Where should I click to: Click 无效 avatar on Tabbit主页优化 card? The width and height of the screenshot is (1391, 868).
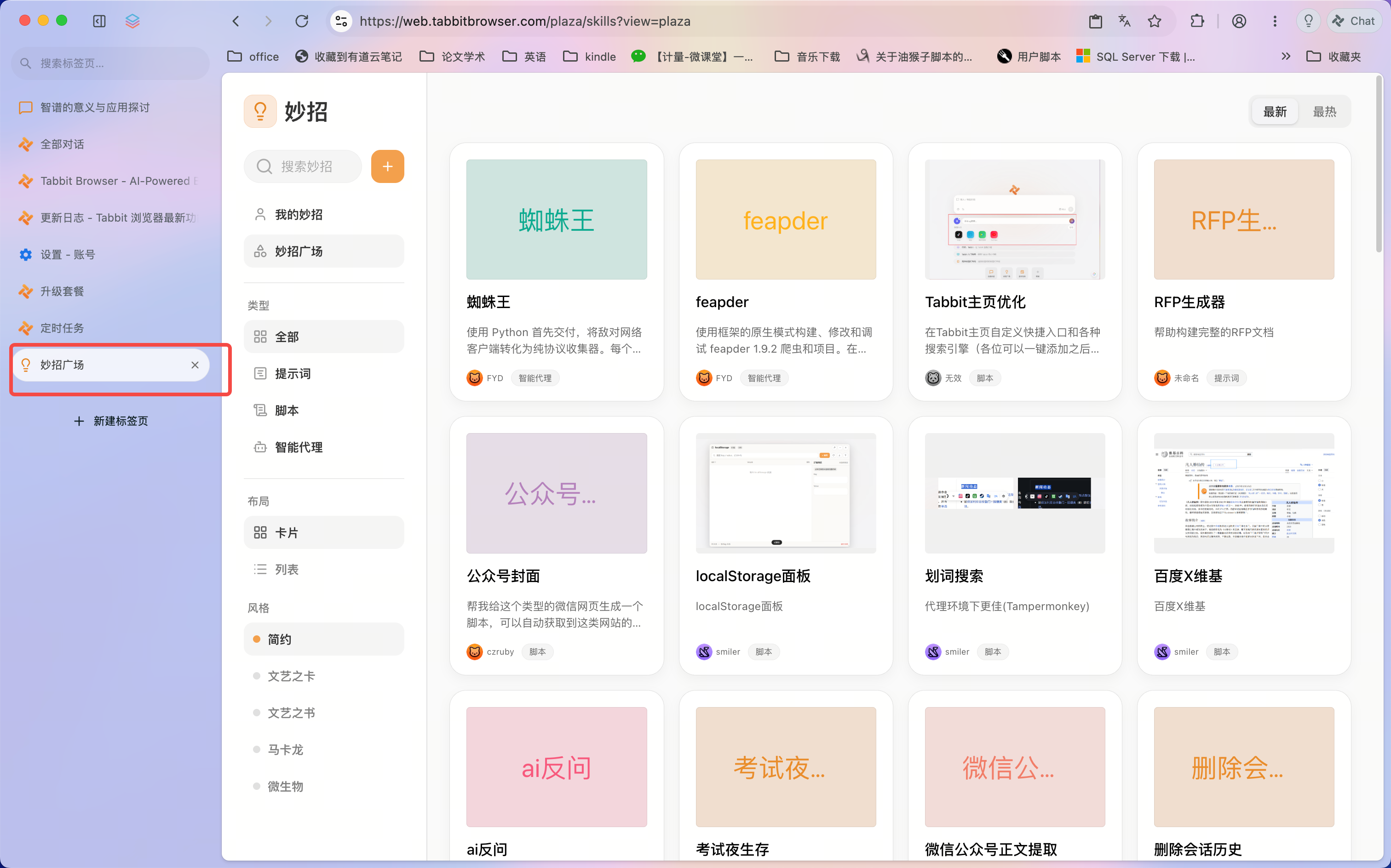point(933,378)
